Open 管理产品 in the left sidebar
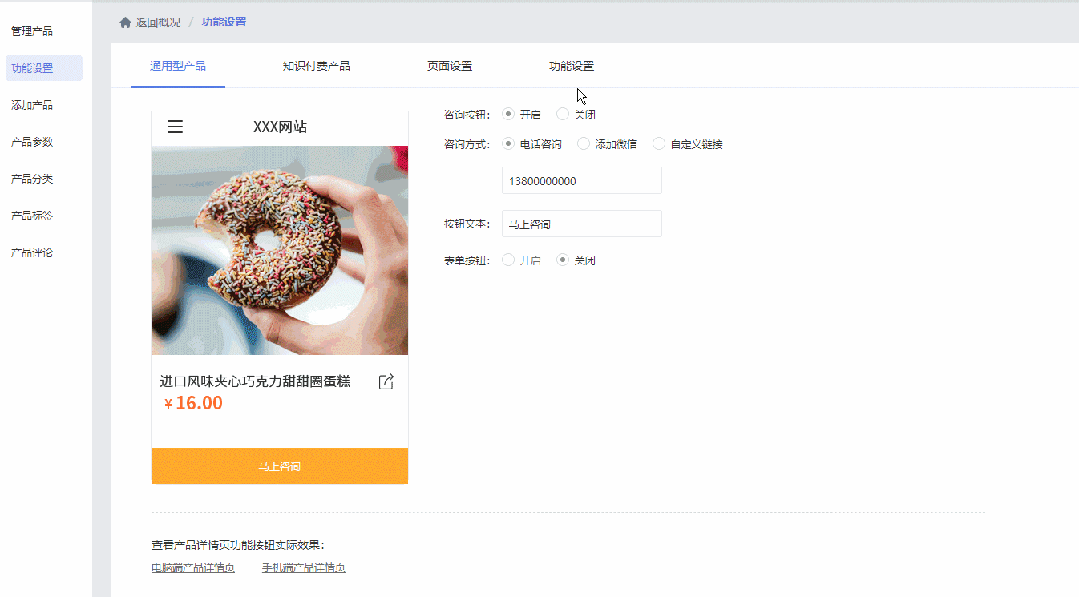 pos(32,31)
